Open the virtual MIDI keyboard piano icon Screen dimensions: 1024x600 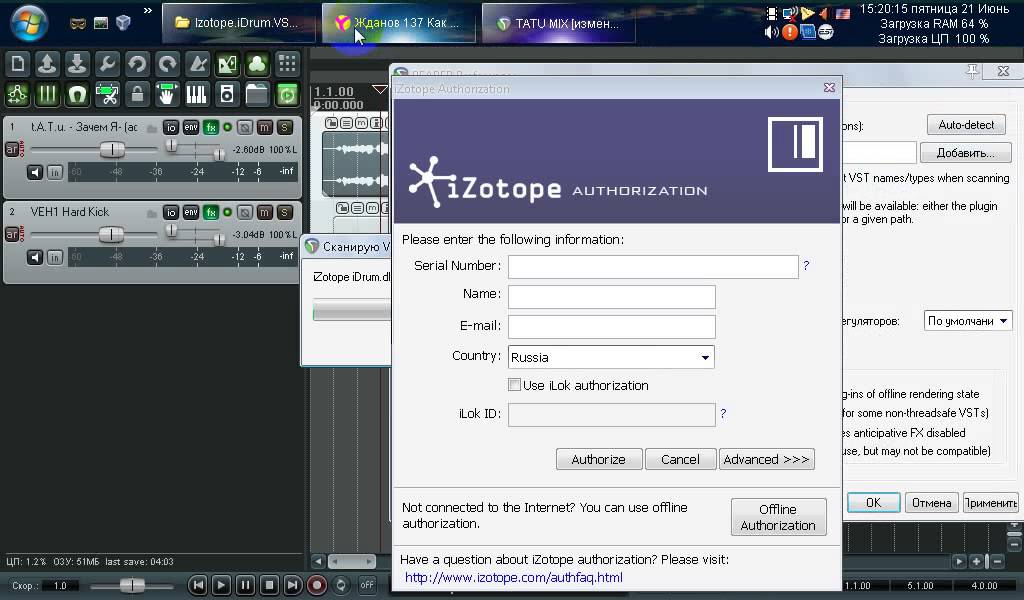pyautogui.click(x=197, y=95)
